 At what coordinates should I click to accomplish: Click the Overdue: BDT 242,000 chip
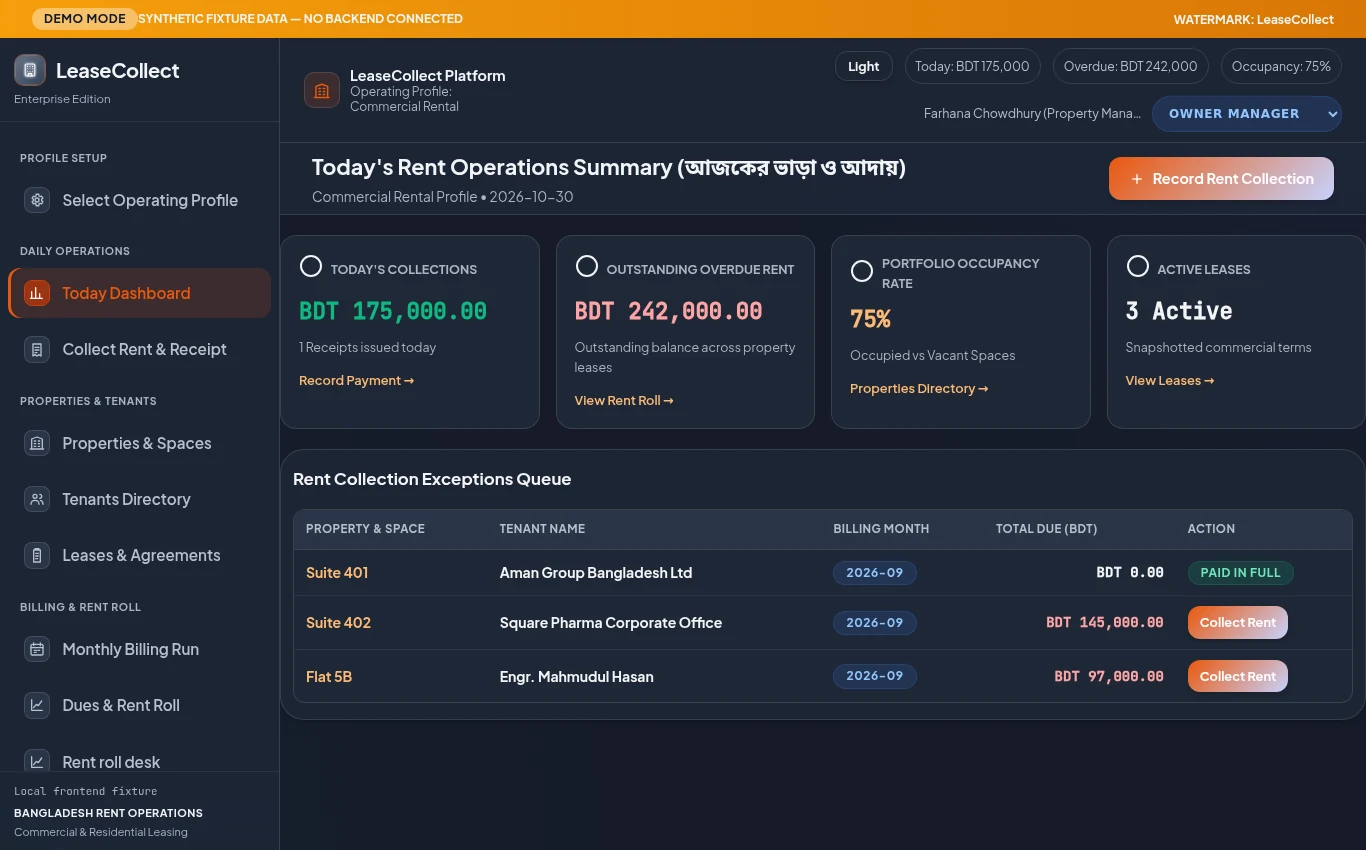1130,66
